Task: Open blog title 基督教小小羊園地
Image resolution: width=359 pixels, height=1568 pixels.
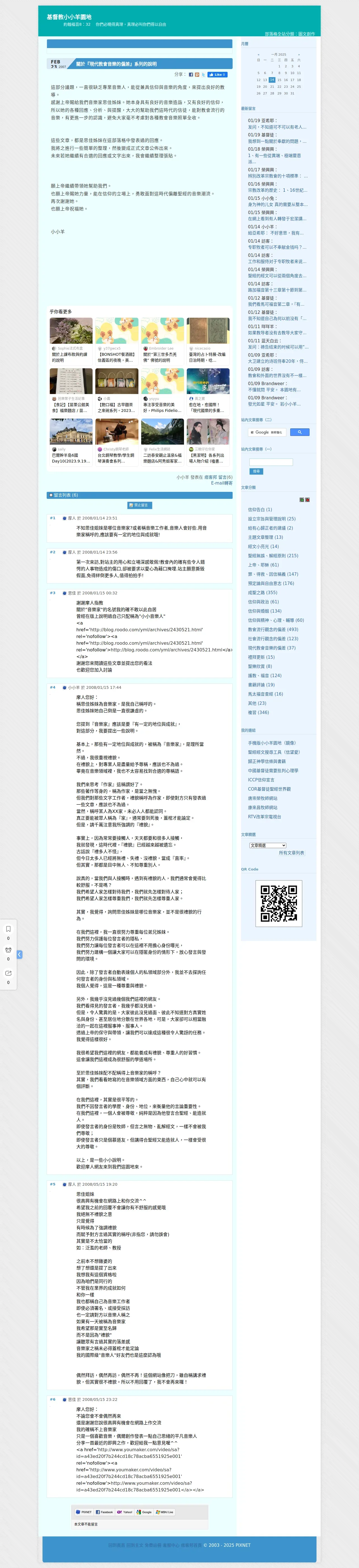Action: 69,17
